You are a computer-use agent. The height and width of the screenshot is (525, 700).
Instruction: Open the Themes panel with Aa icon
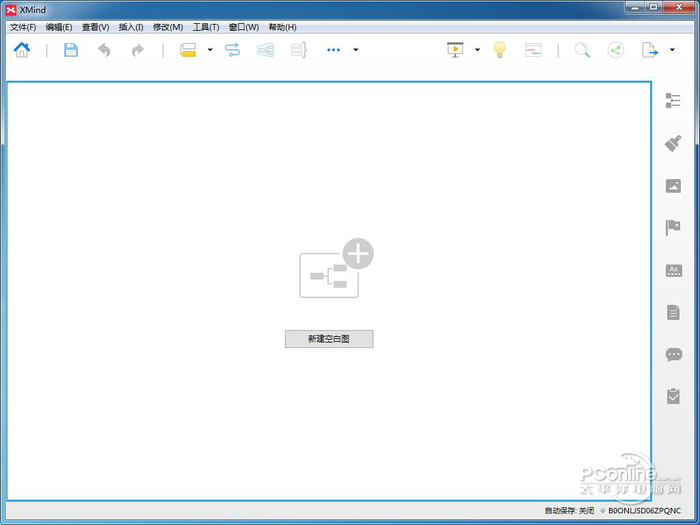pos(674,271)
